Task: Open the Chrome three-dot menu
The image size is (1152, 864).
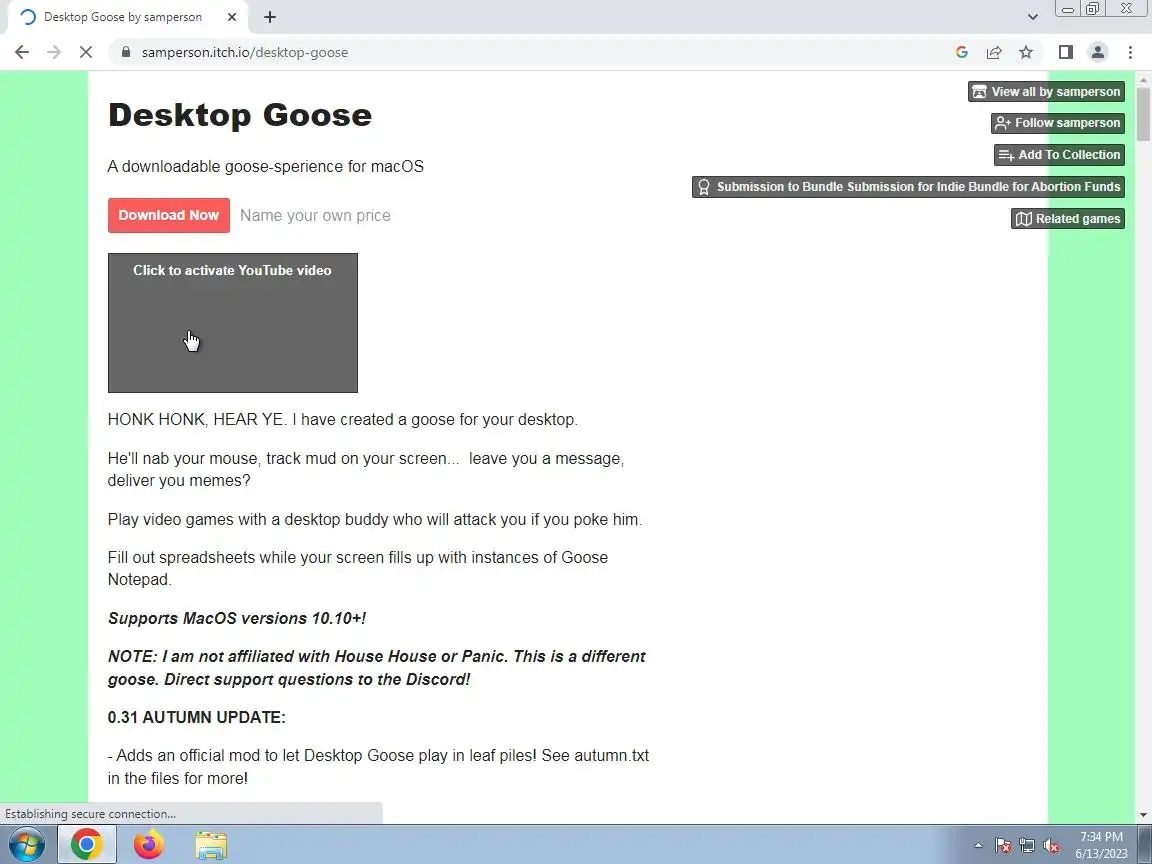Action: [x=1130, y=52]
